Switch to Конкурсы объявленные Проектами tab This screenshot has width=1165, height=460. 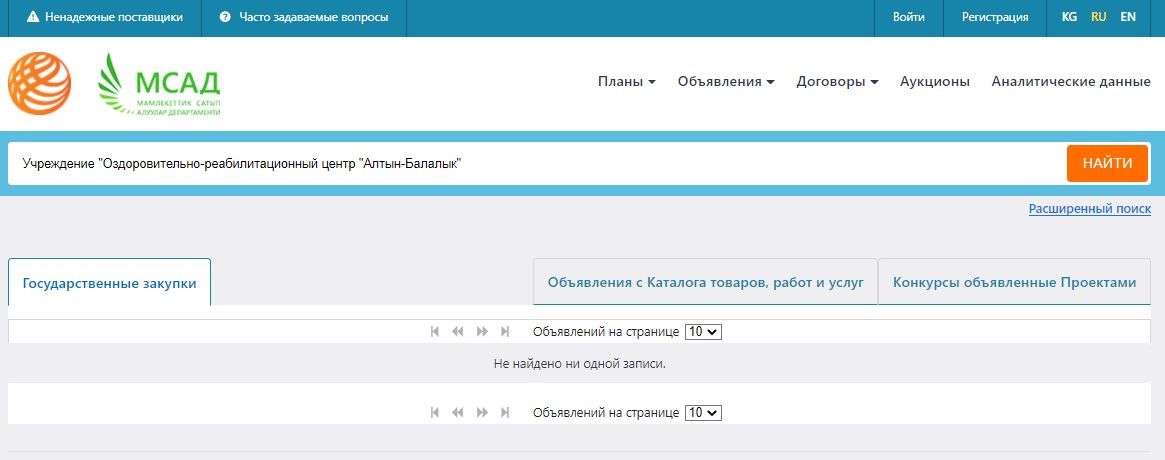(1014, 282)
